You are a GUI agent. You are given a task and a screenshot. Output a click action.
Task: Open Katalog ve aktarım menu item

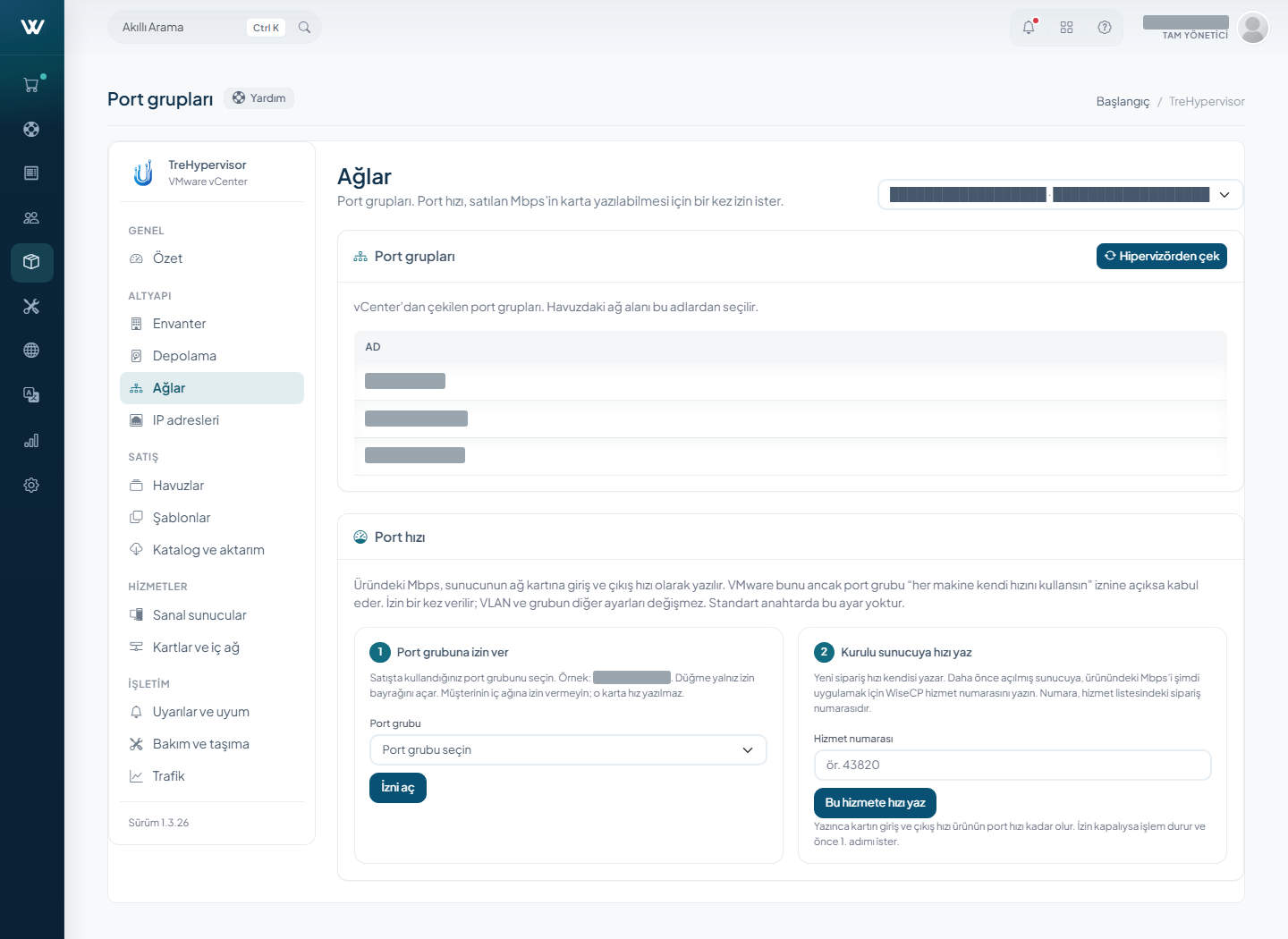tap(212, 550)
